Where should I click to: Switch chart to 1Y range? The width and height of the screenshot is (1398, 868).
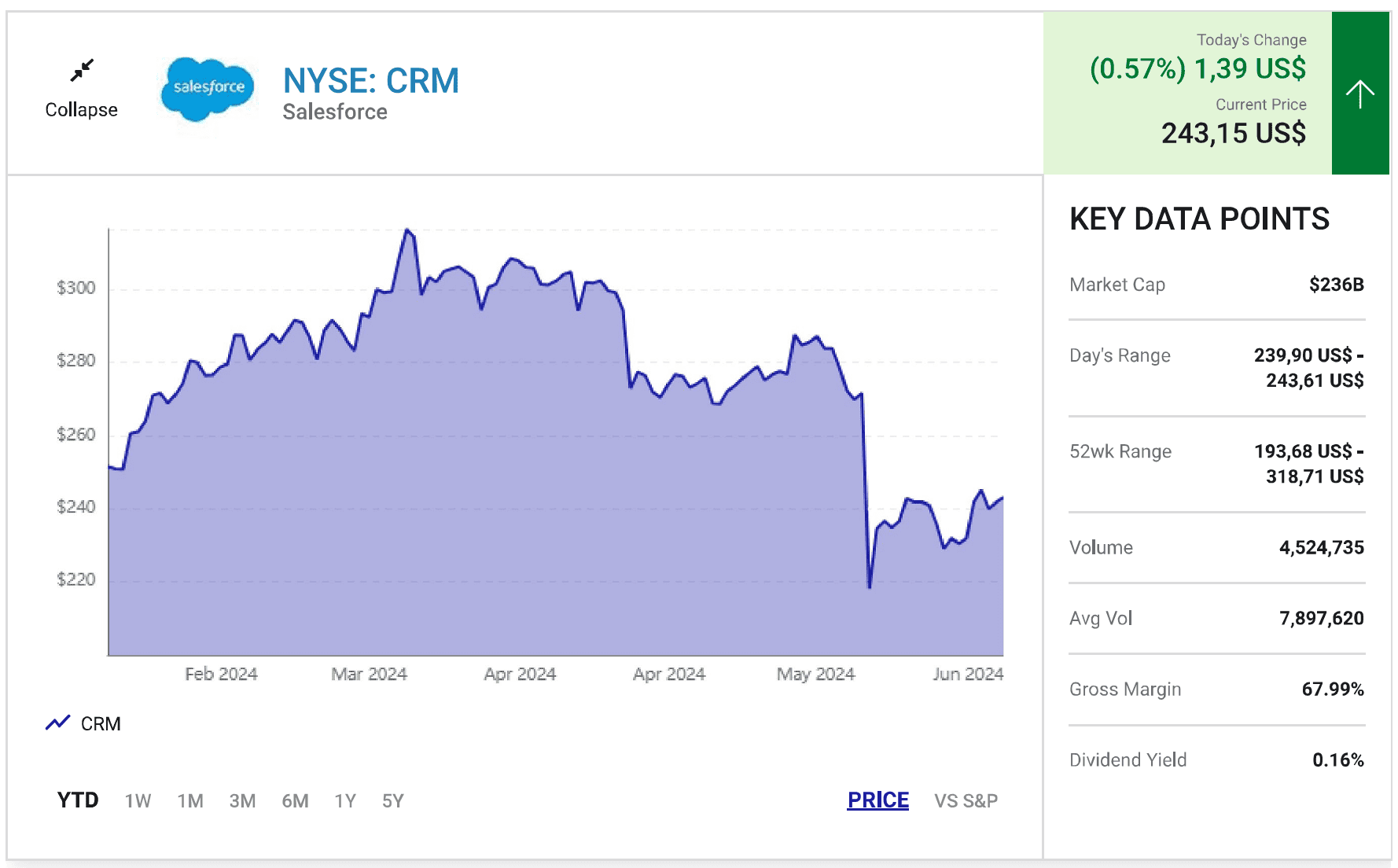click(345, 801)
